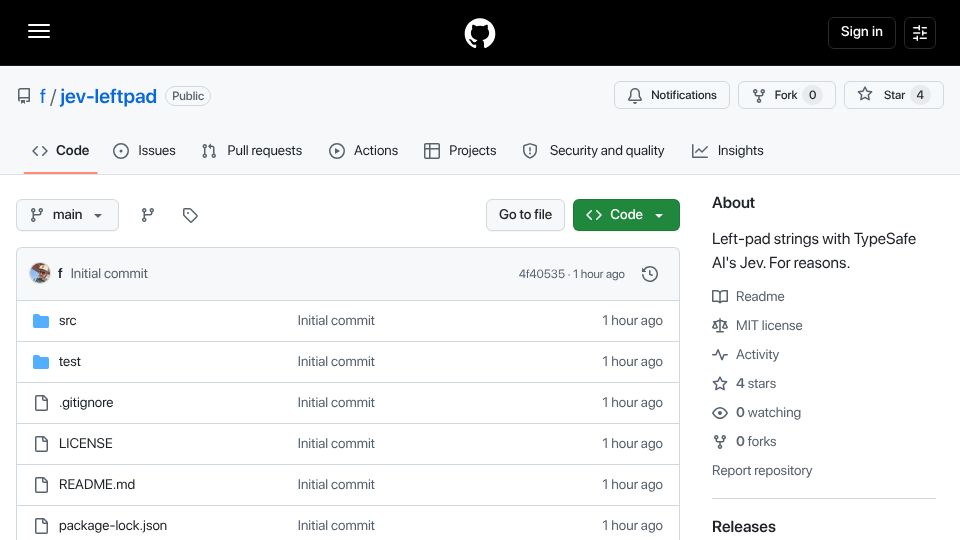Expand the main branch selector
The image size is (960, 540).
pyautogui.click(x=67, y=215)
